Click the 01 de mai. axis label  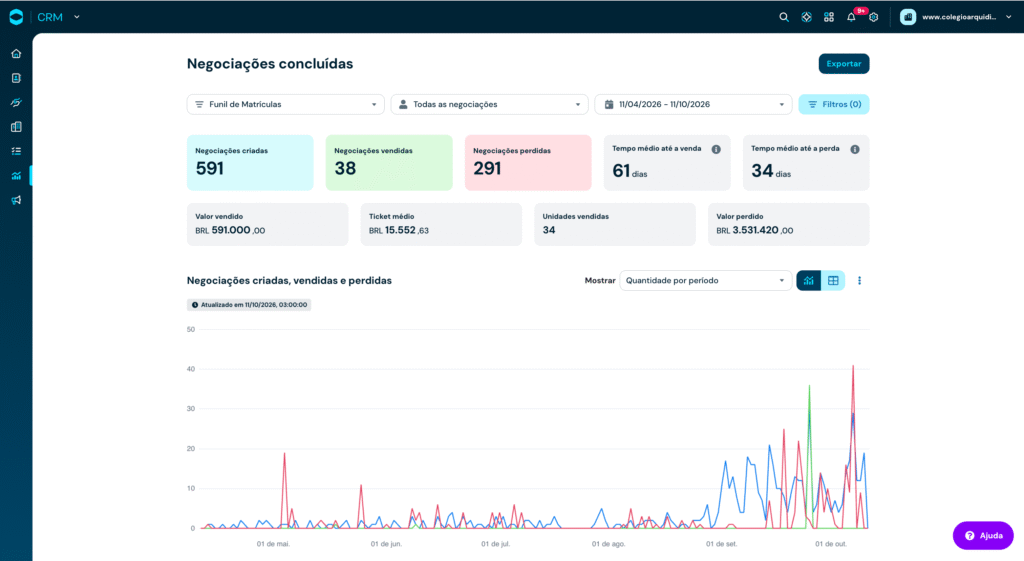[x=273, y=544]
